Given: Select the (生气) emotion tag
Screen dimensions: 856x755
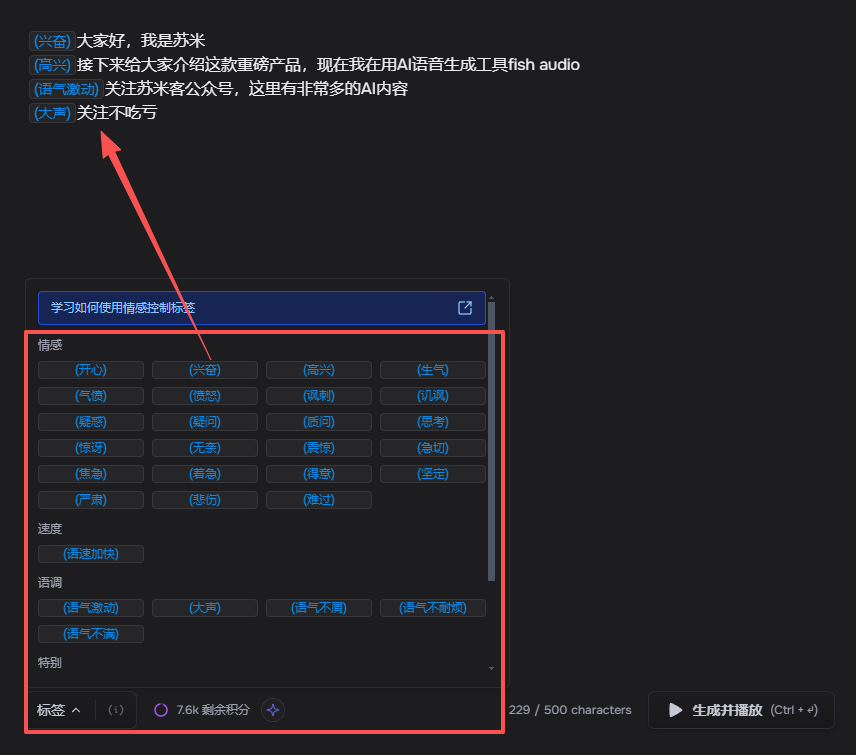Looking at the screenshot, I should coord(432,370).
